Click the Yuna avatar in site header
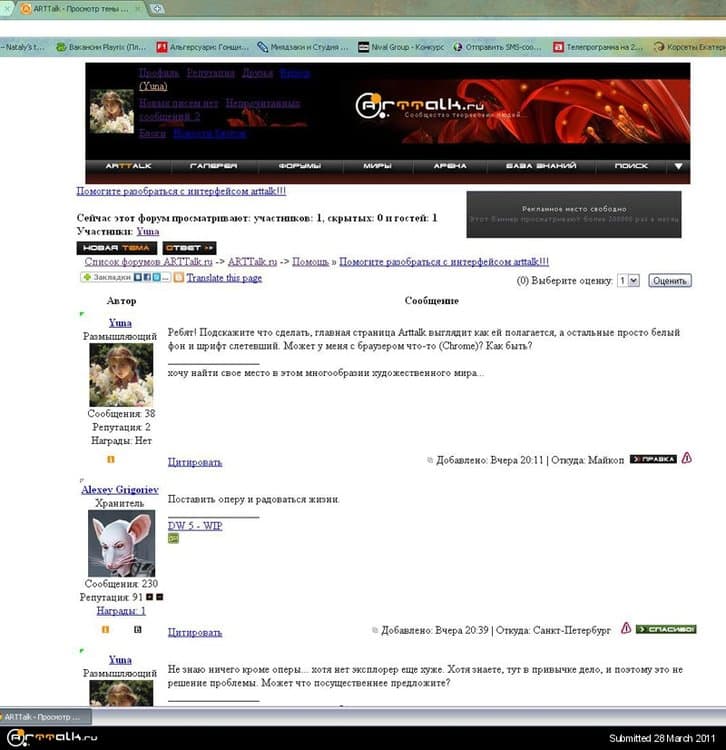 click(x=112, y=111)
